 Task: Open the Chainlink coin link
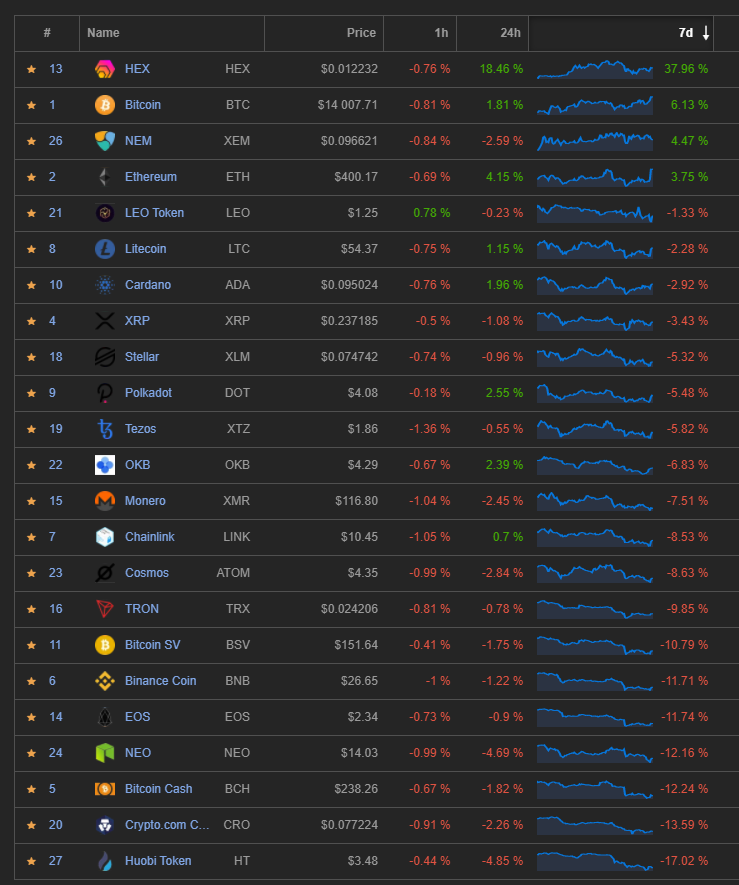(150, 537)
